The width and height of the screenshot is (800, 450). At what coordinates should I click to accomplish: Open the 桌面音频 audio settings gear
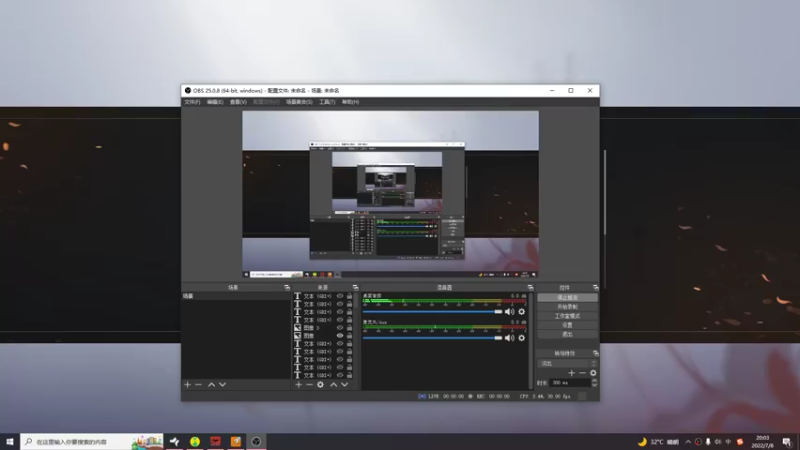pyautogui.click(x=521, y=312)
